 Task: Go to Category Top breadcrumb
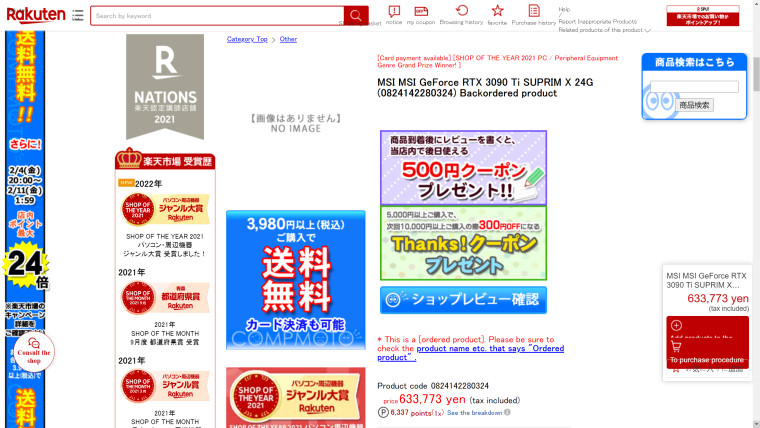[247, 39]
